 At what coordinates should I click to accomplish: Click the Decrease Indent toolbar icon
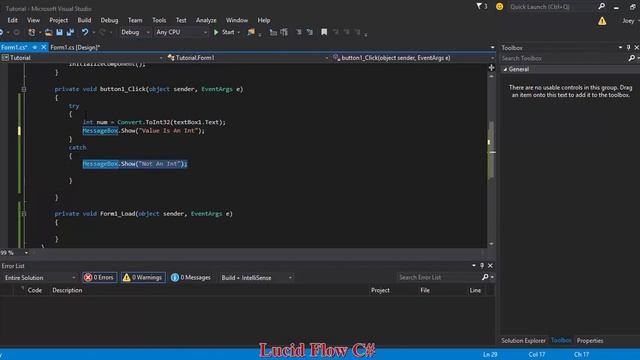[x=299, y=32]
